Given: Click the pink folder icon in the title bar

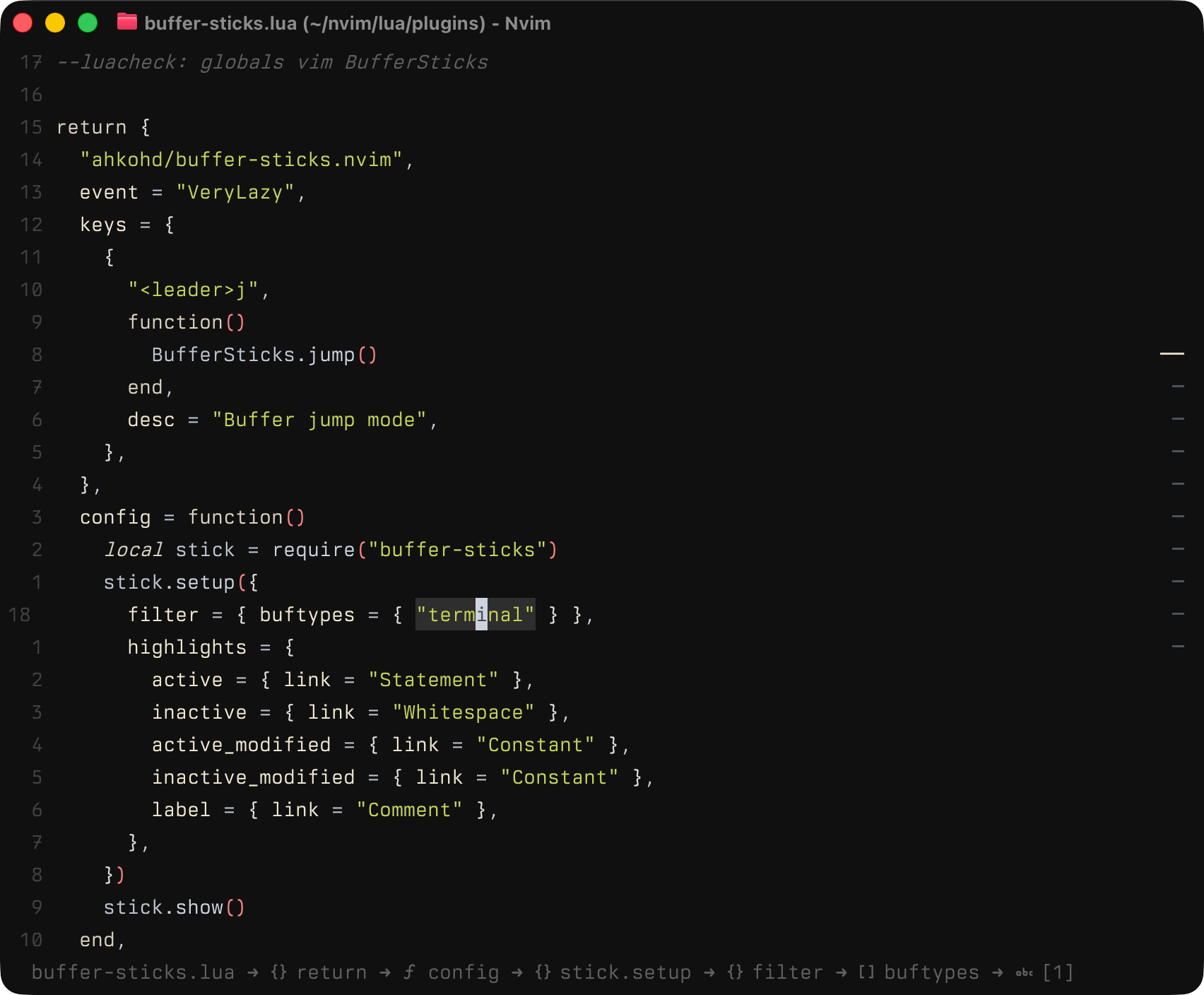Looking at the screenshot, I should [x=127, y=23].
